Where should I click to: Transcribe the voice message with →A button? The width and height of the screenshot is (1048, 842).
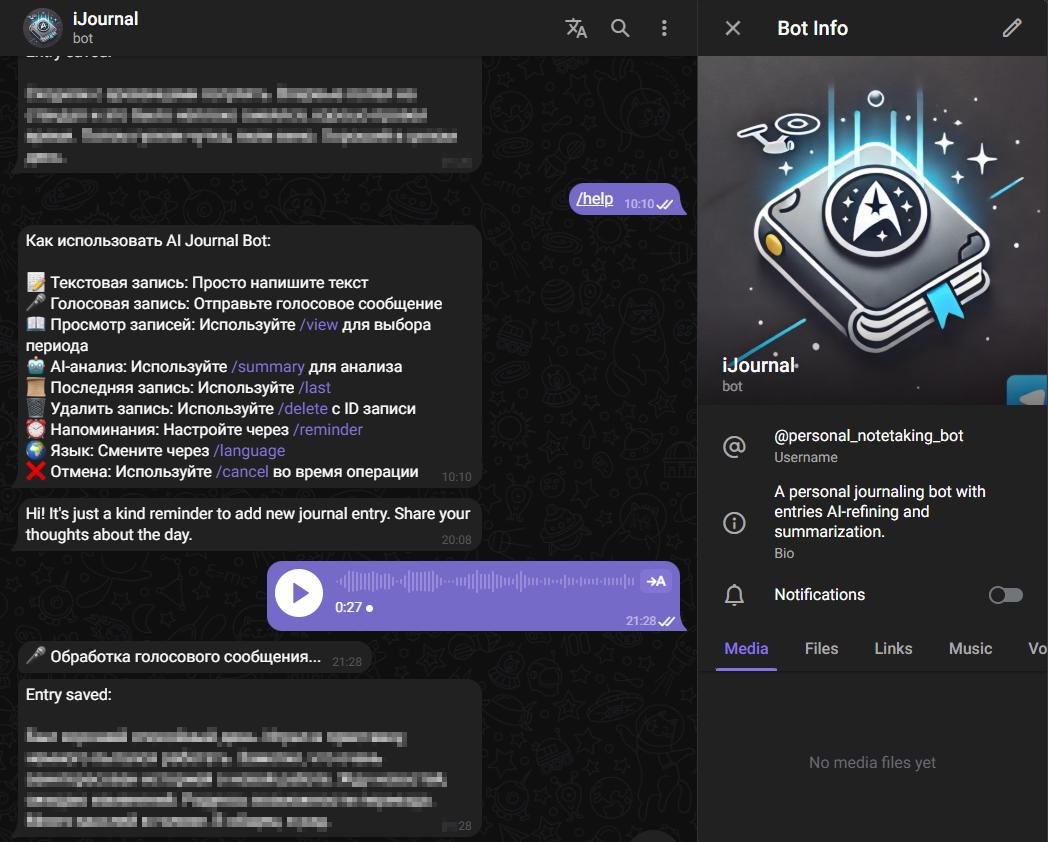[655, 581]
